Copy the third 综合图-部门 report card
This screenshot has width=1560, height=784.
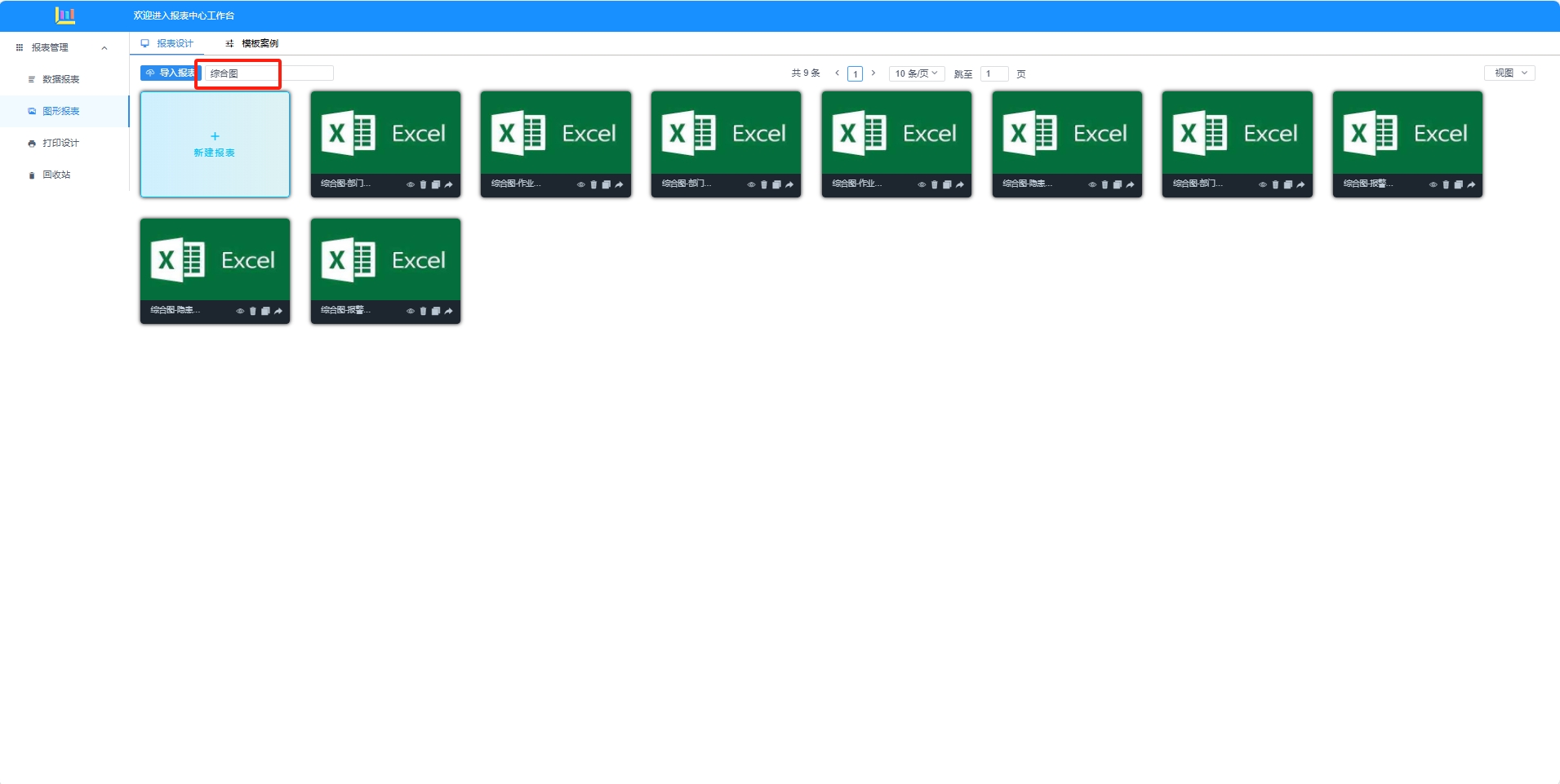1288,184
